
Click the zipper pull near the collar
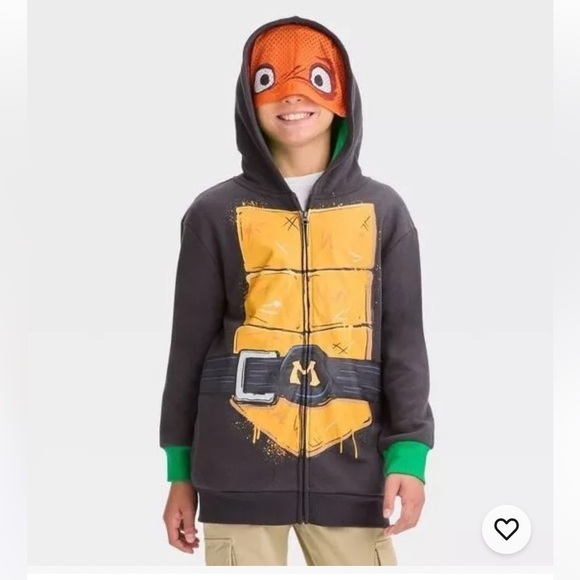305,218
